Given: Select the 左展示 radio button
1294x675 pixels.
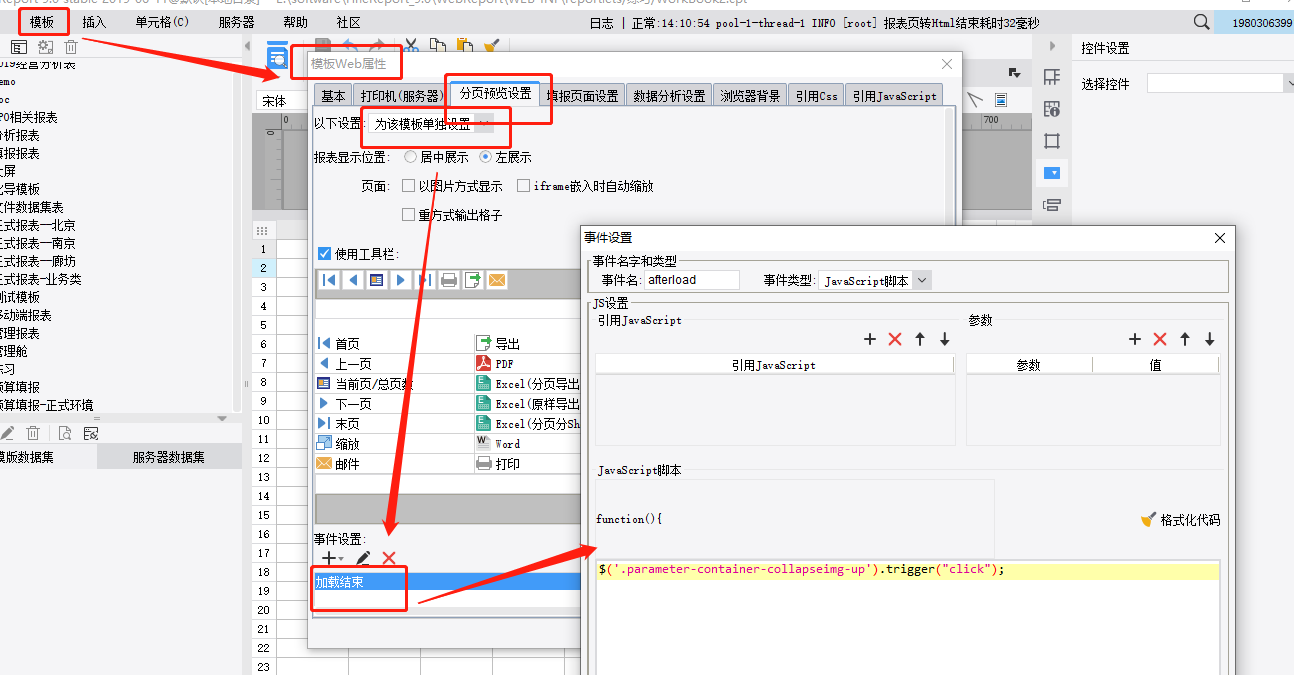Looking at the screenshot, I should 486,157.
